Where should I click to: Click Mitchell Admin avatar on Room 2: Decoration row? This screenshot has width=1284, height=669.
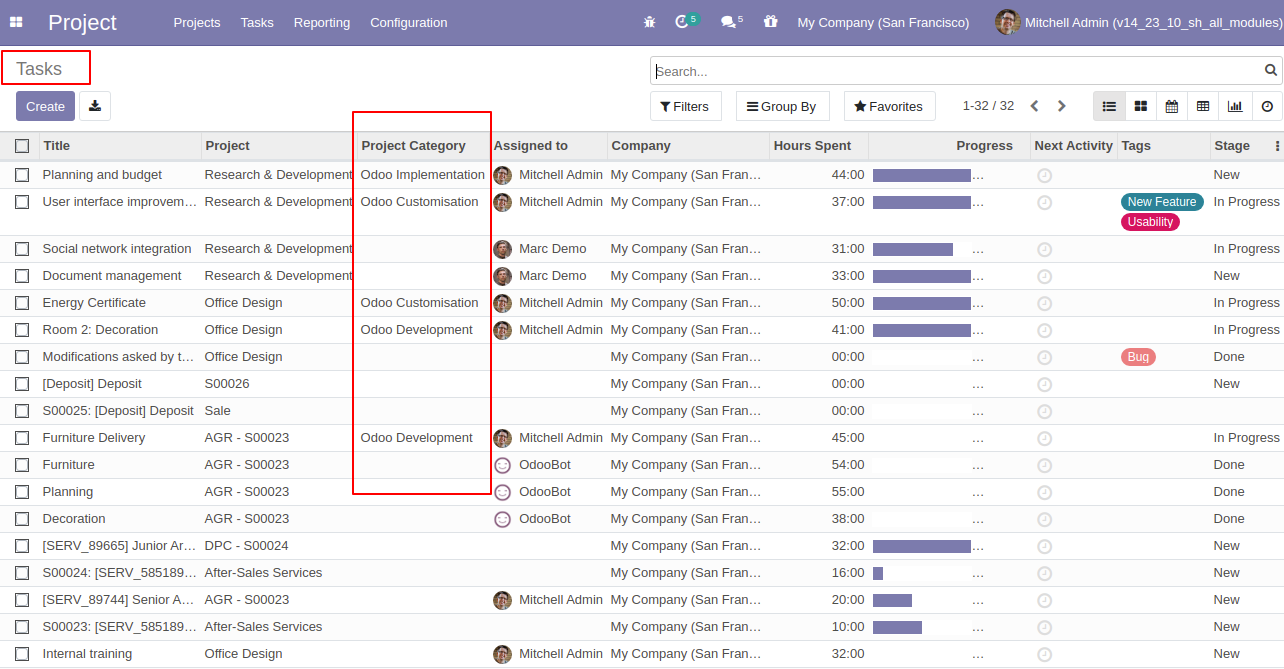point(502,330)
